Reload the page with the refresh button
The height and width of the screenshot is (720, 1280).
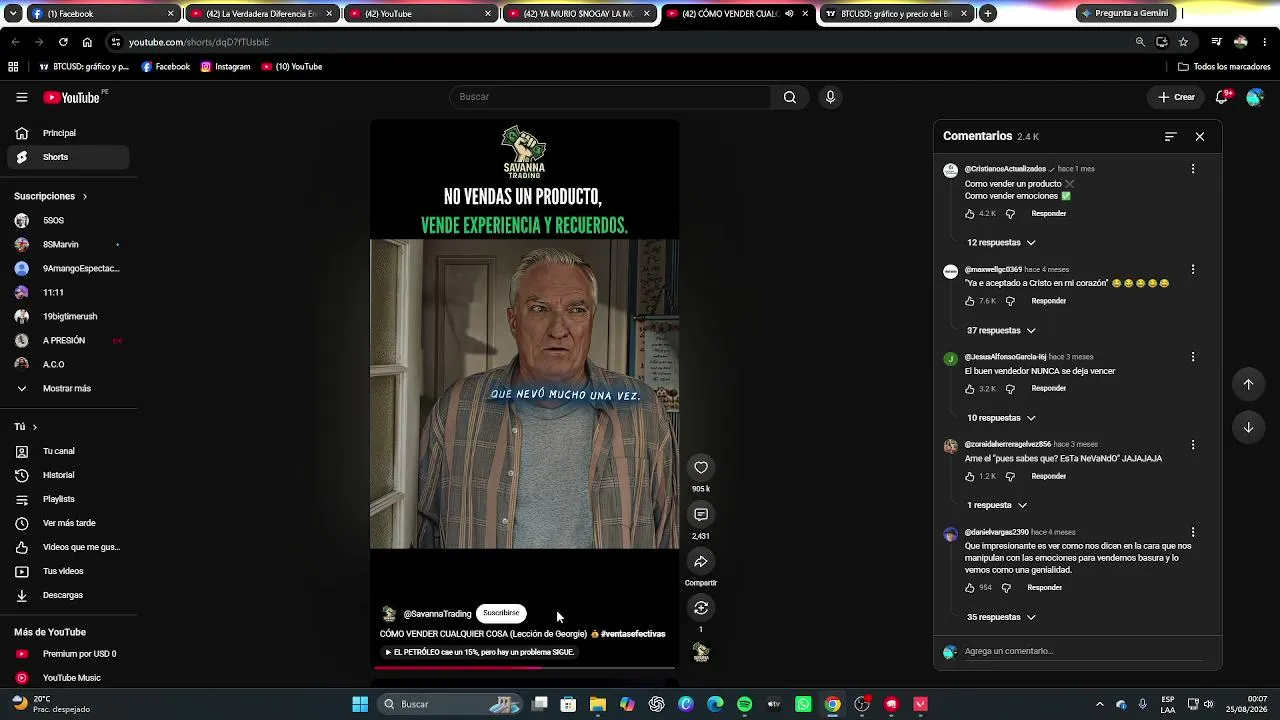(63, 42)
